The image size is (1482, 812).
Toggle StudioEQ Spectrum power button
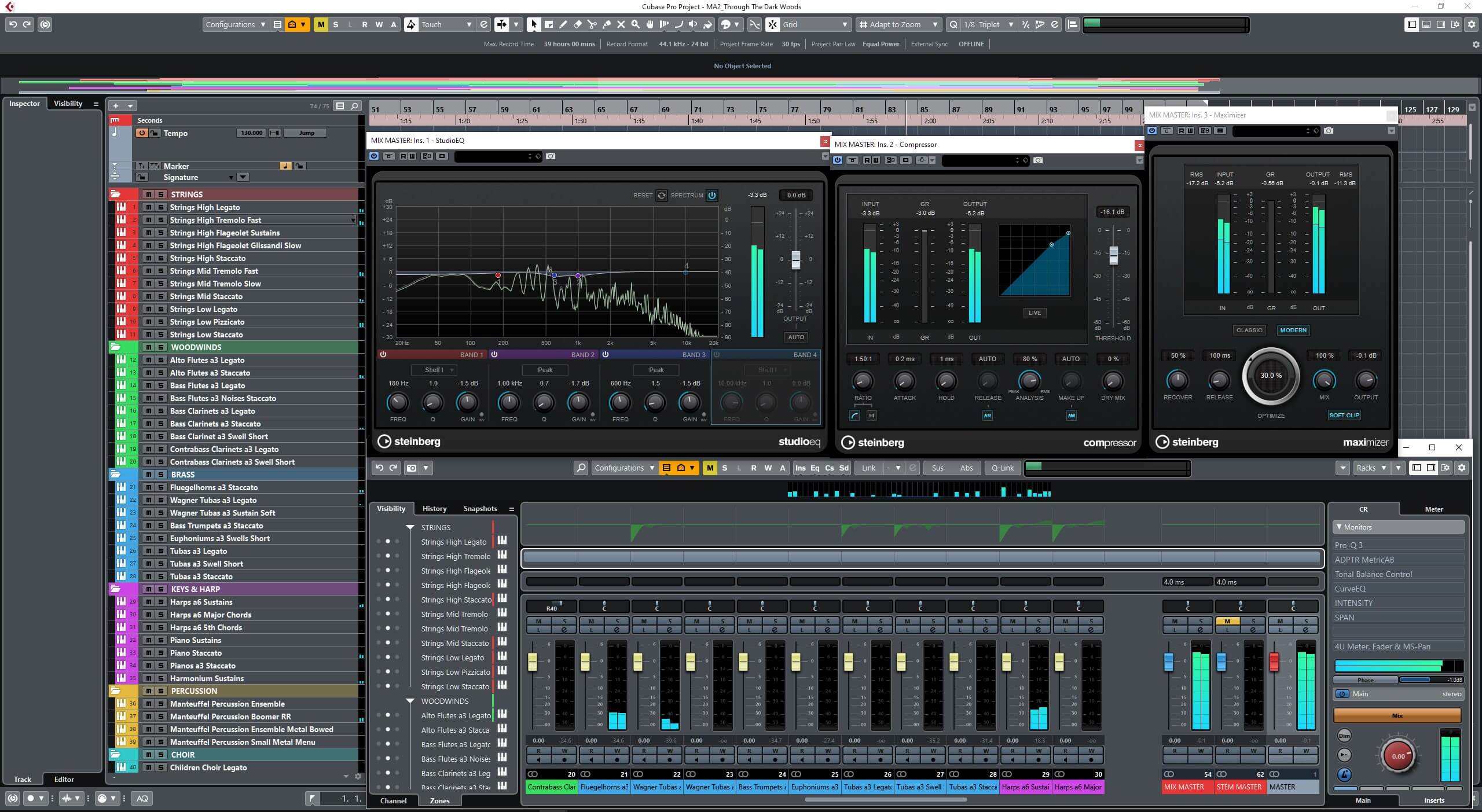point(712,195)
